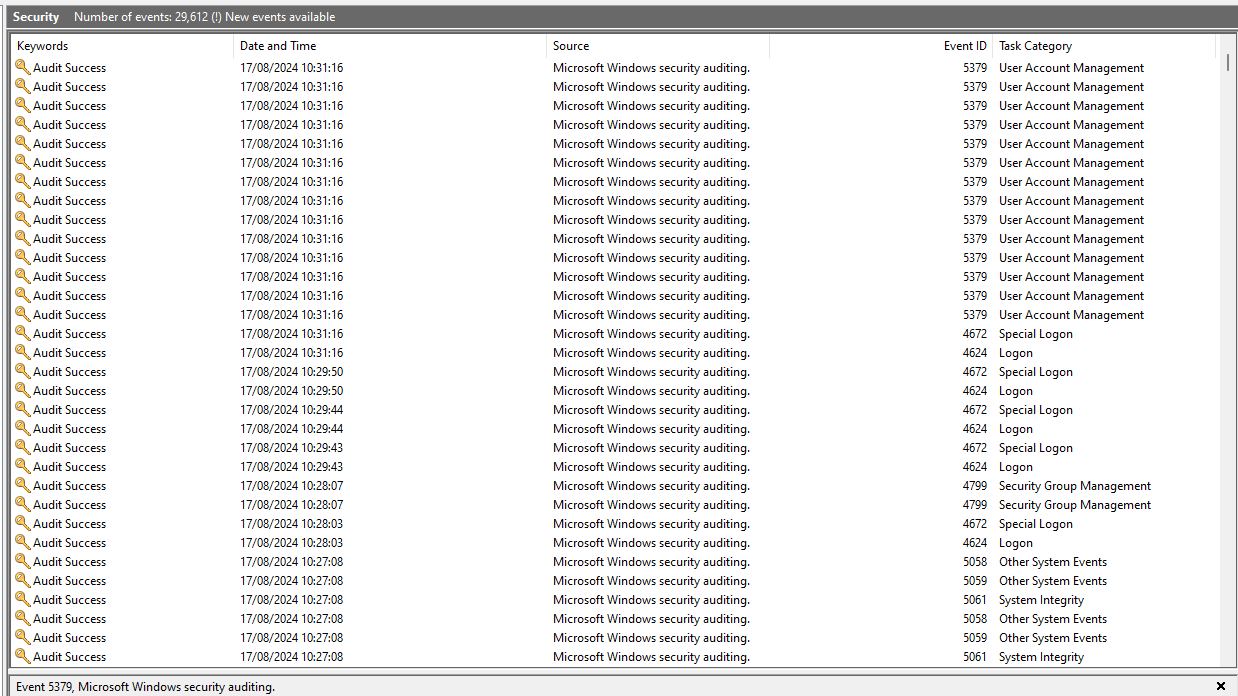Select Event ID 4672 logged at 10:29:44
Viewport: 1238px width, 696px height.
974,410
